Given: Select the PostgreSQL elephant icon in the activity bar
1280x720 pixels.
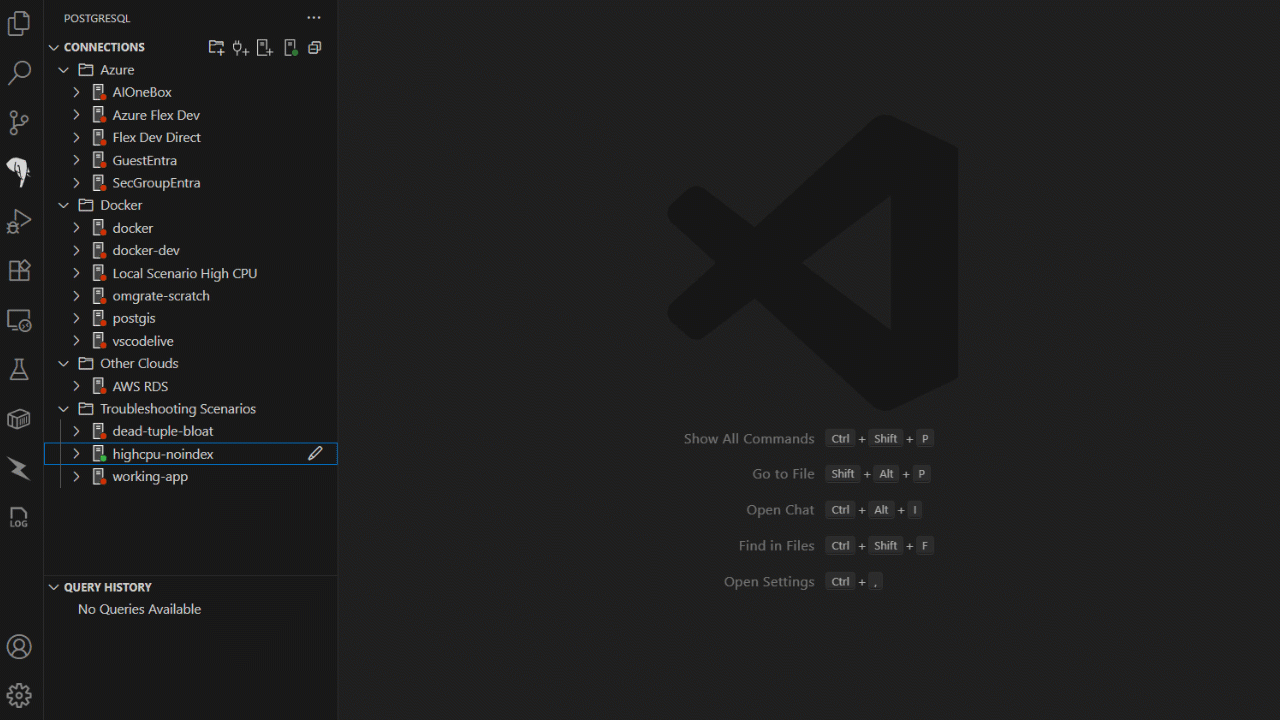Looking at the screenshot, I should click(x=19, y=172).
